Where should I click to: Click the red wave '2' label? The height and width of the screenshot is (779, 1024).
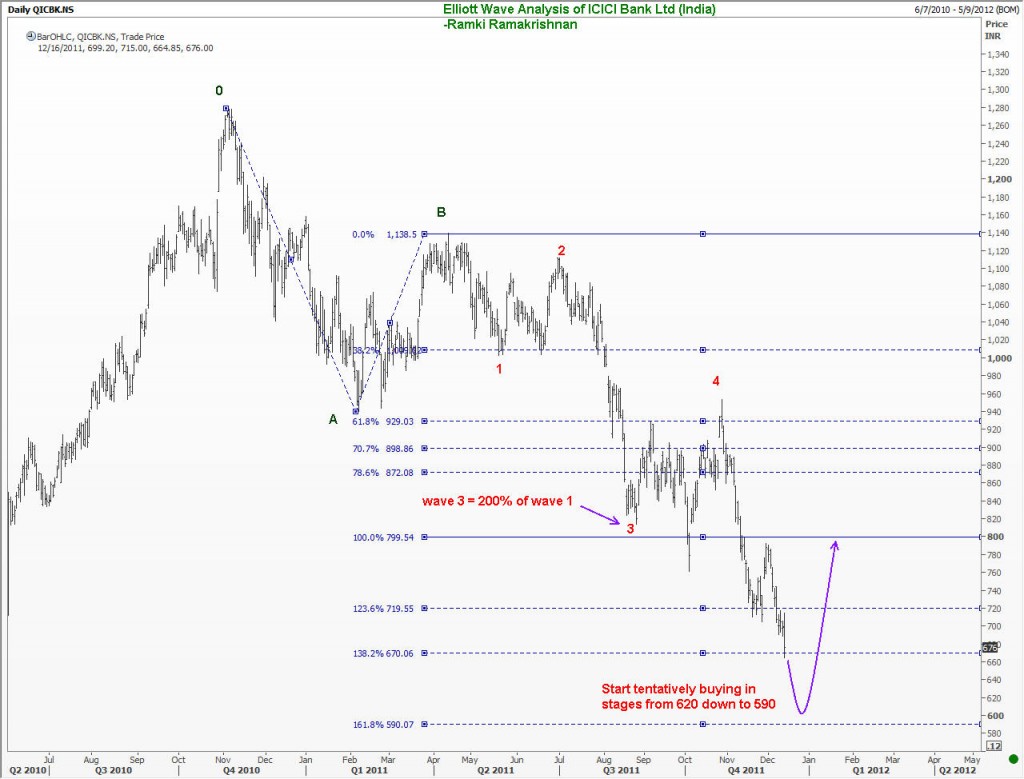(561, 250)
